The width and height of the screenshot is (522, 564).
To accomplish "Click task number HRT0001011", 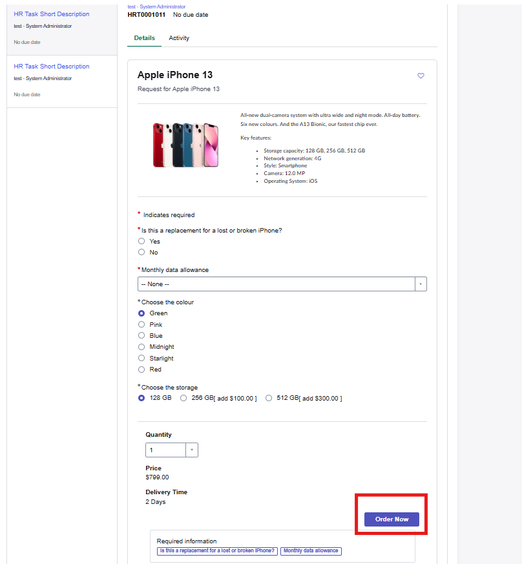I will coord(146,15).
